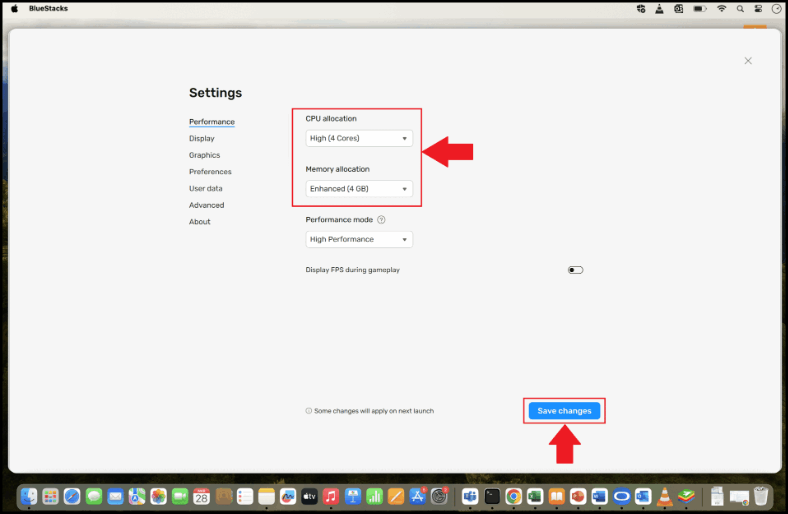Image resolution: width=788 pixels, height=514 pixels.
Task: Open Numbers from the dock
Action: pyautogui.click(x=374, y=497)
